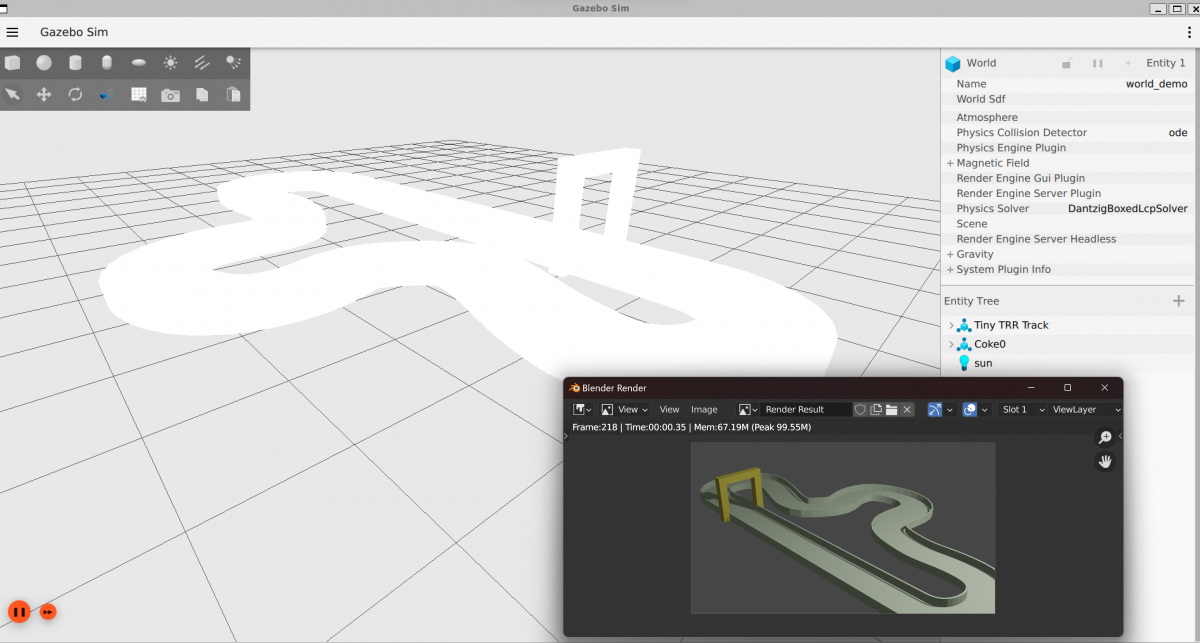
Task: Add a spot light to the scene
Action: click(x=233, y=63)
